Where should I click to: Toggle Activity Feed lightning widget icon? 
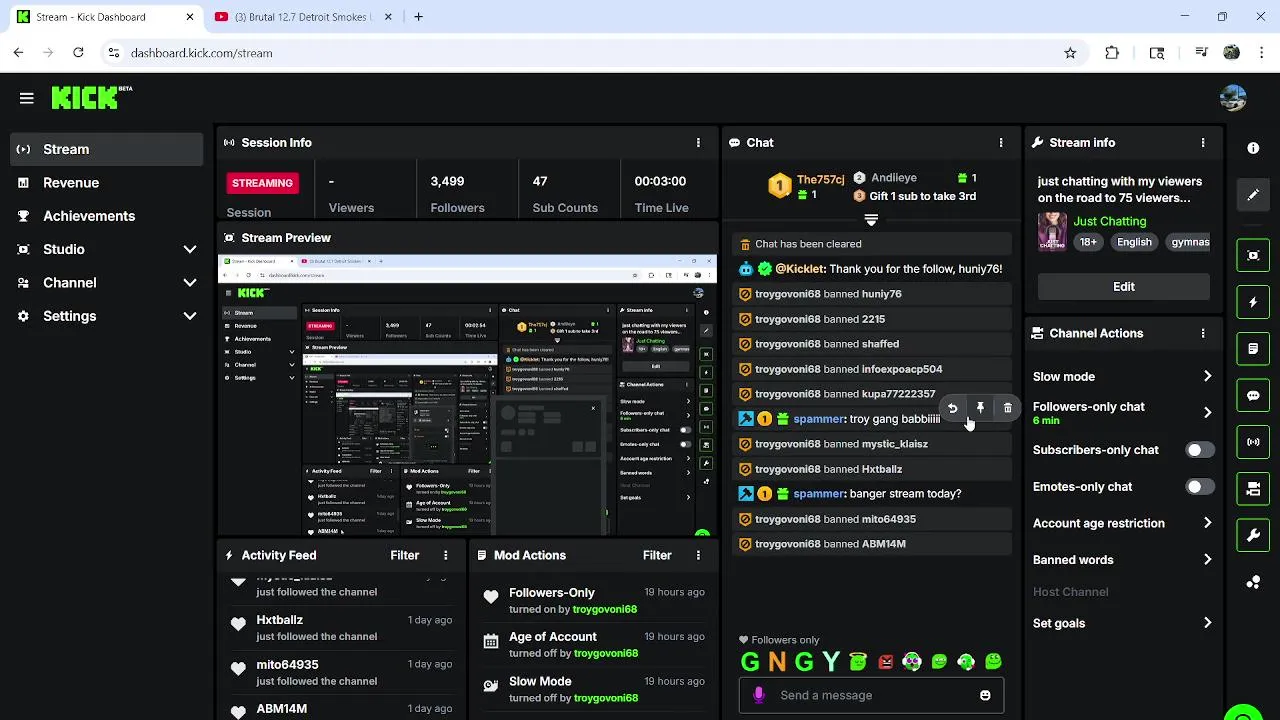(1253, 302)
